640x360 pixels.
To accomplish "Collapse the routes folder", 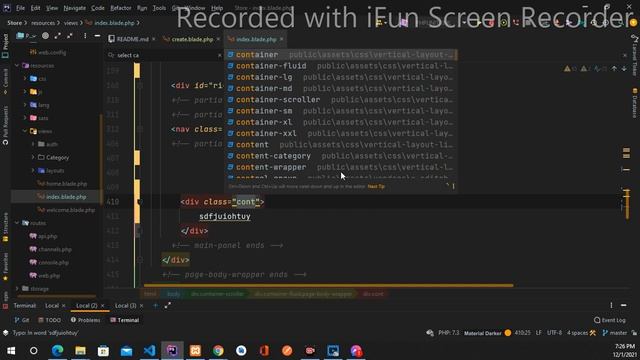I will coord(17,223).
